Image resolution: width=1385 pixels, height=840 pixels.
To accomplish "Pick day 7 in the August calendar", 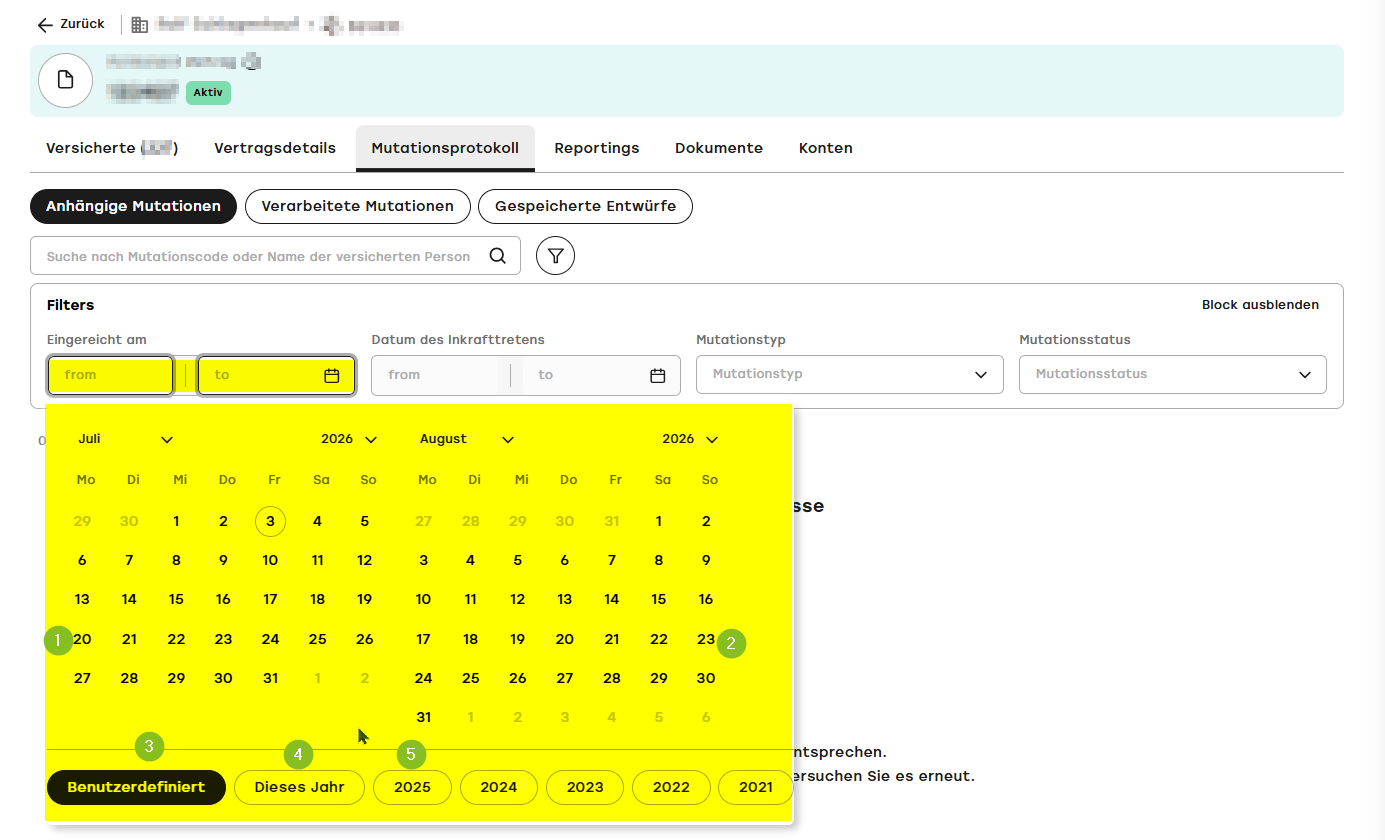I will [612, 560].
